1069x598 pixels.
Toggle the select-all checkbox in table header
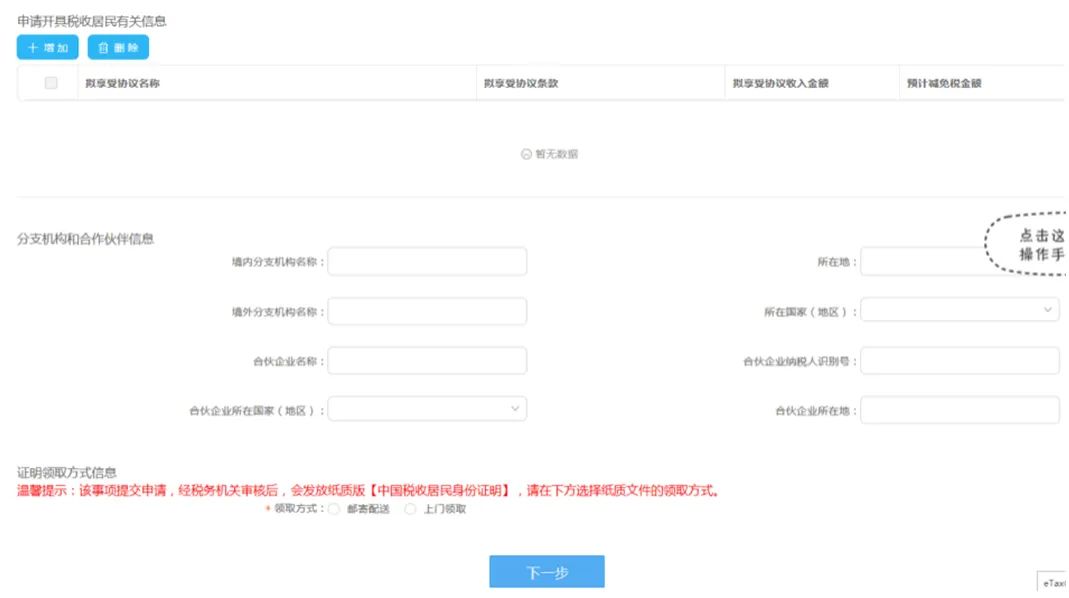pos(51,83)
